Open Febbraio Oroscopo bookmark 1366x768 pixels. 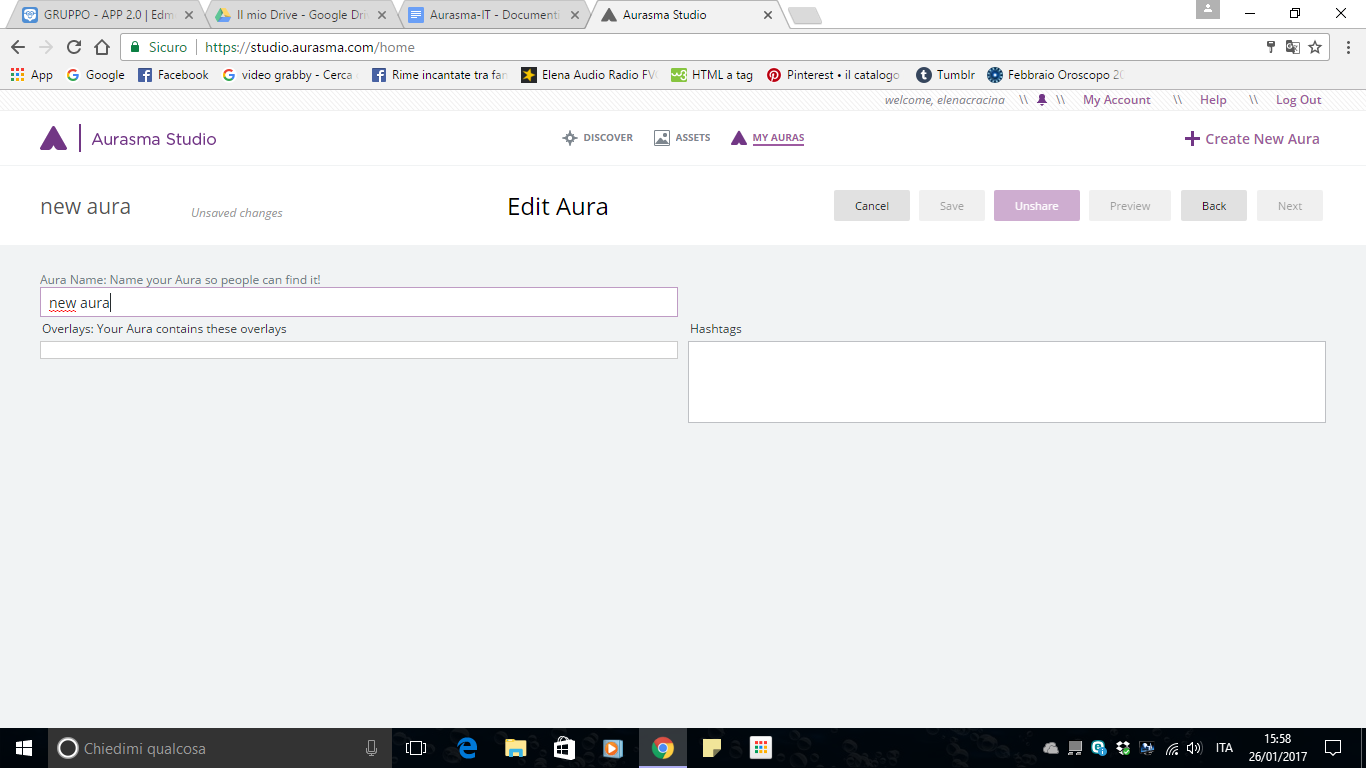pyautogui.click(x=1056, y=75)
